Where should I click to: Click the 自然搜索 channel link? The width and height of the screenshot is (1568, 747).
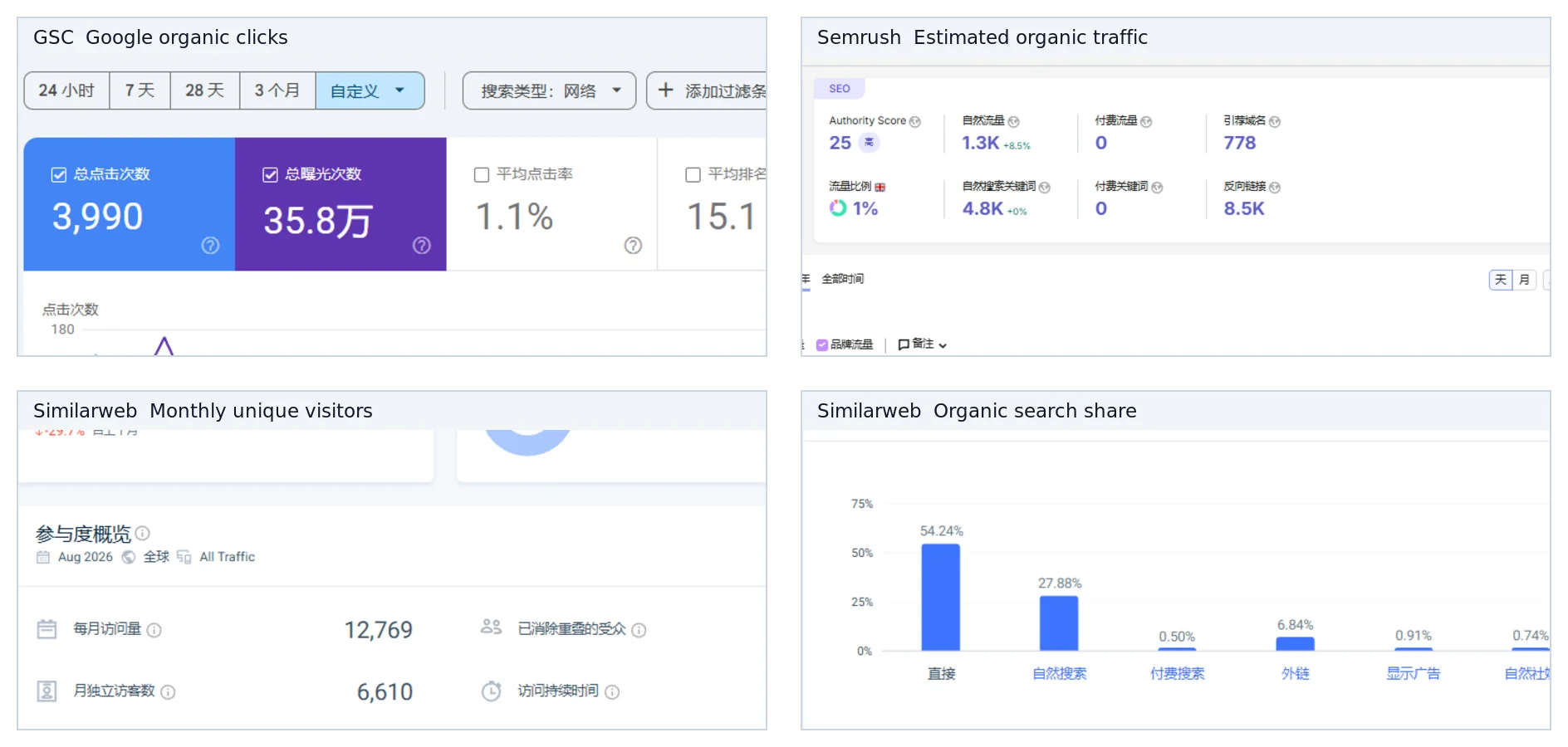click(x=1060, y=673)
